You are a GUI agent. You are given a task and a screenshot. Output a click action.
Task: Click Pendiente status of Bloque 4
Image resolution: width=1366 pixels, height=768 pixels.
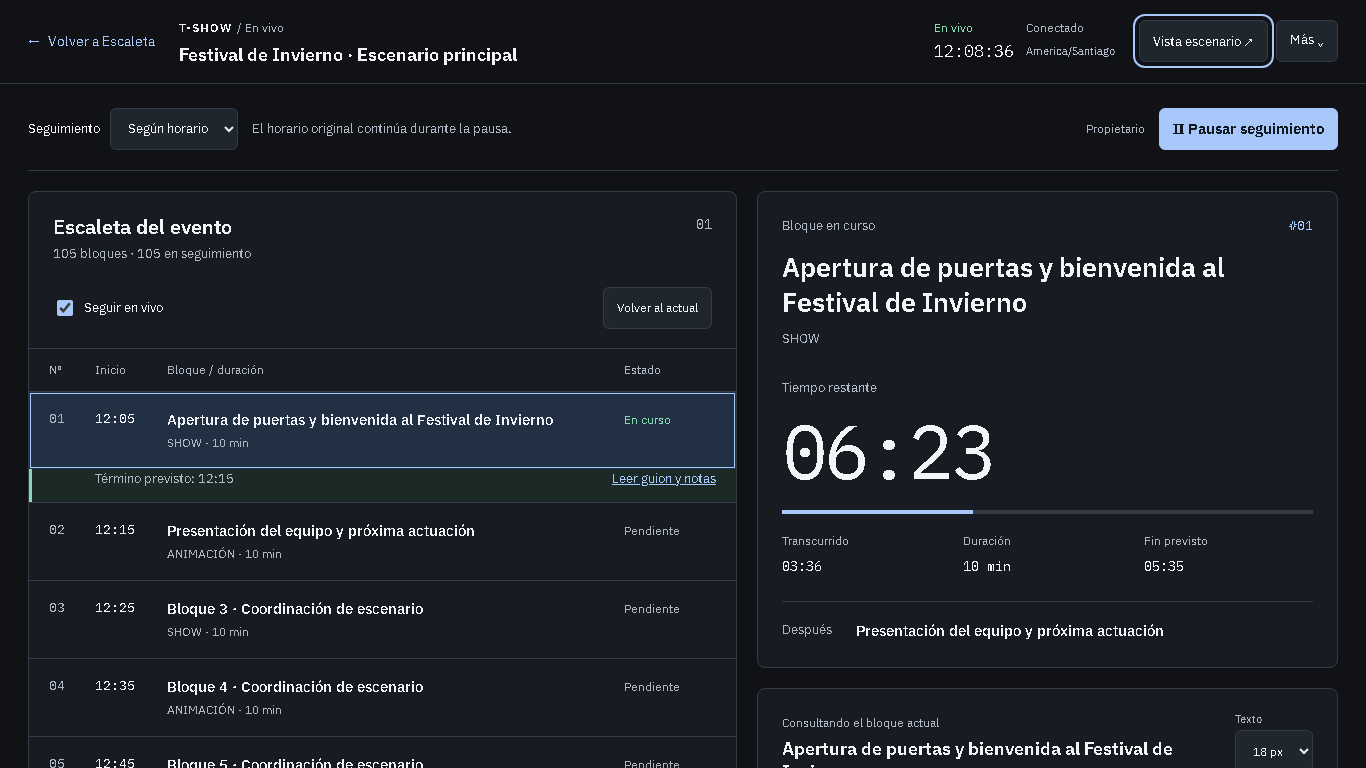(652, 687)
